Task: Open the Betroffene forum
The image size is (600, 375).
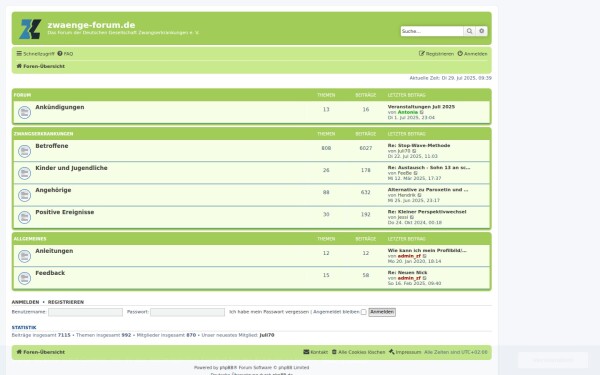Action: (x=52, y=146)
